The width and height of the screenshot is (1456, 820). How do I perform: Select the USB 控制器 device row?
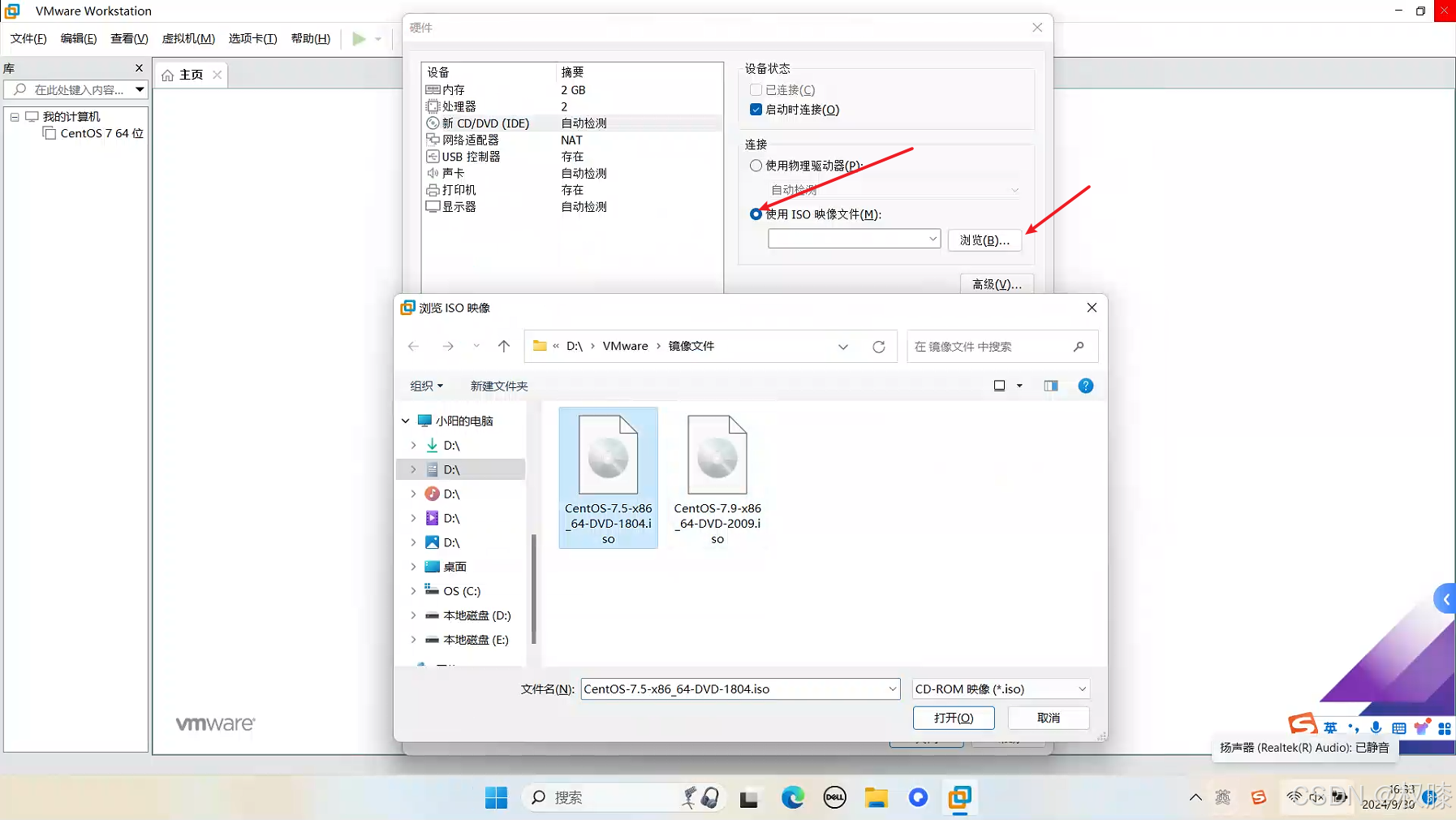572,157
